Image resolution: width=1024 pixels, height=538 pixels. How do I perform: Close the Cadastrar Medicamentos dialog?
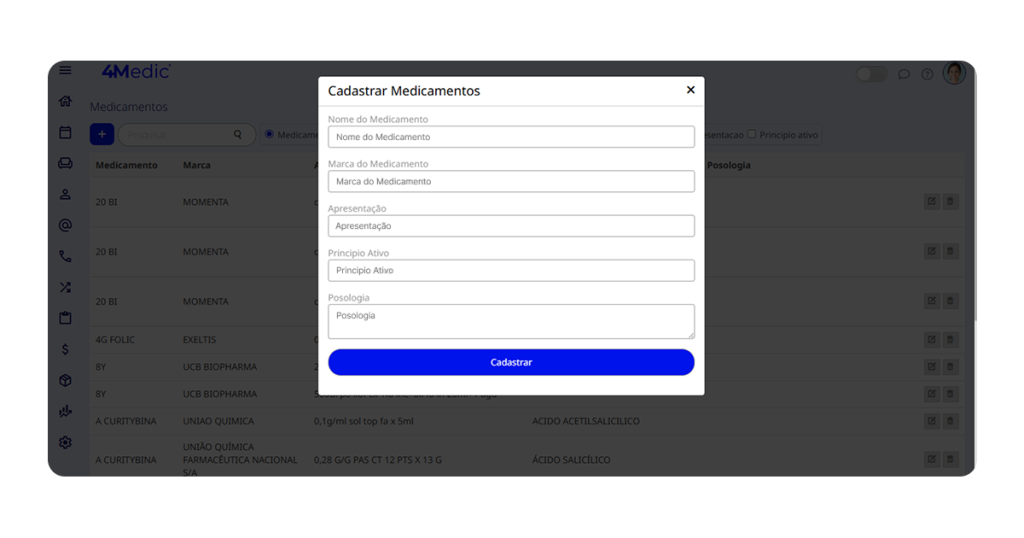pos(690,90)
